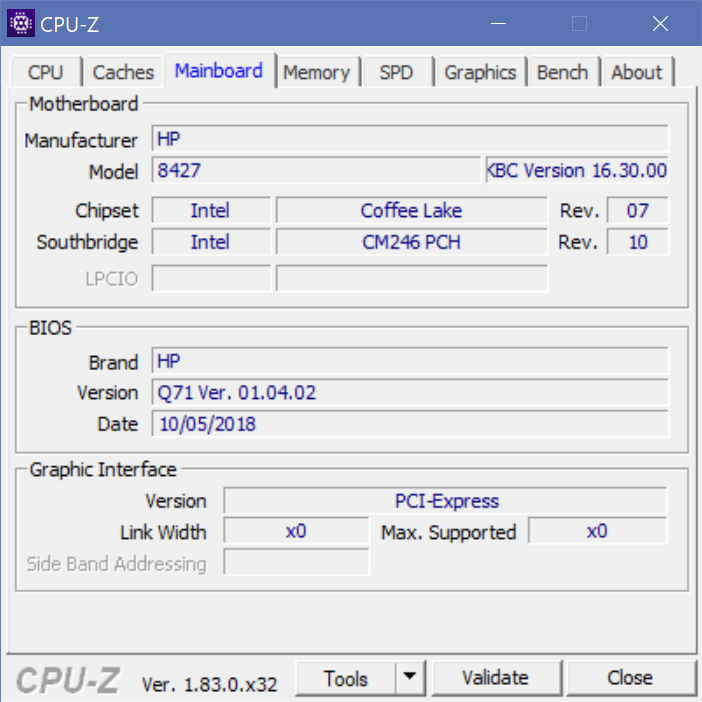Click the Ver. 1.83.0.x32 version text
Screen dimensions: 702x702
click(210, 684)
